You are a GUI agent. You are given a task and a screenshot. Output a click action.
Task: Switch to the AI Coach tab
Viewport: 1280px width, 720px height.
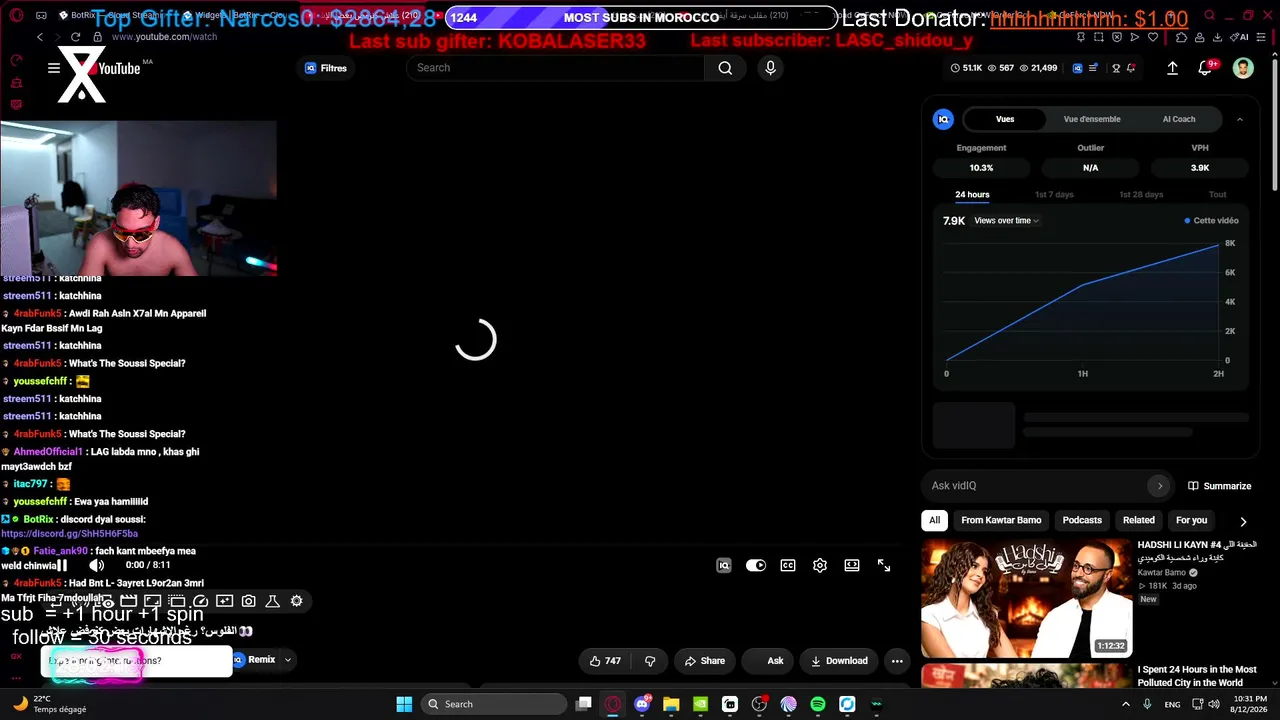tap(1179, 119)
